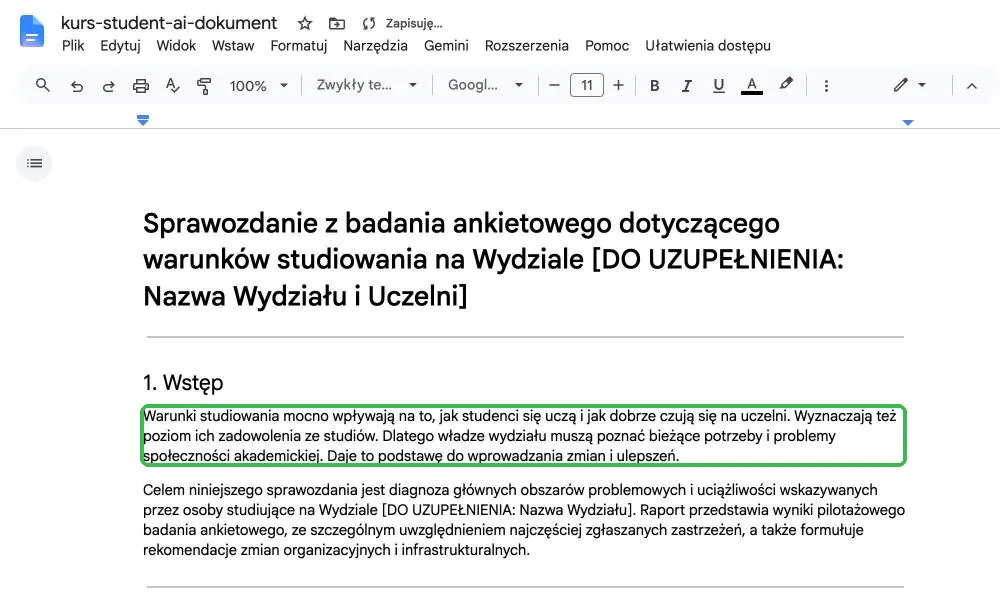Decrease font size with minus button
The image size is (1000, 600).
[554, 85]
